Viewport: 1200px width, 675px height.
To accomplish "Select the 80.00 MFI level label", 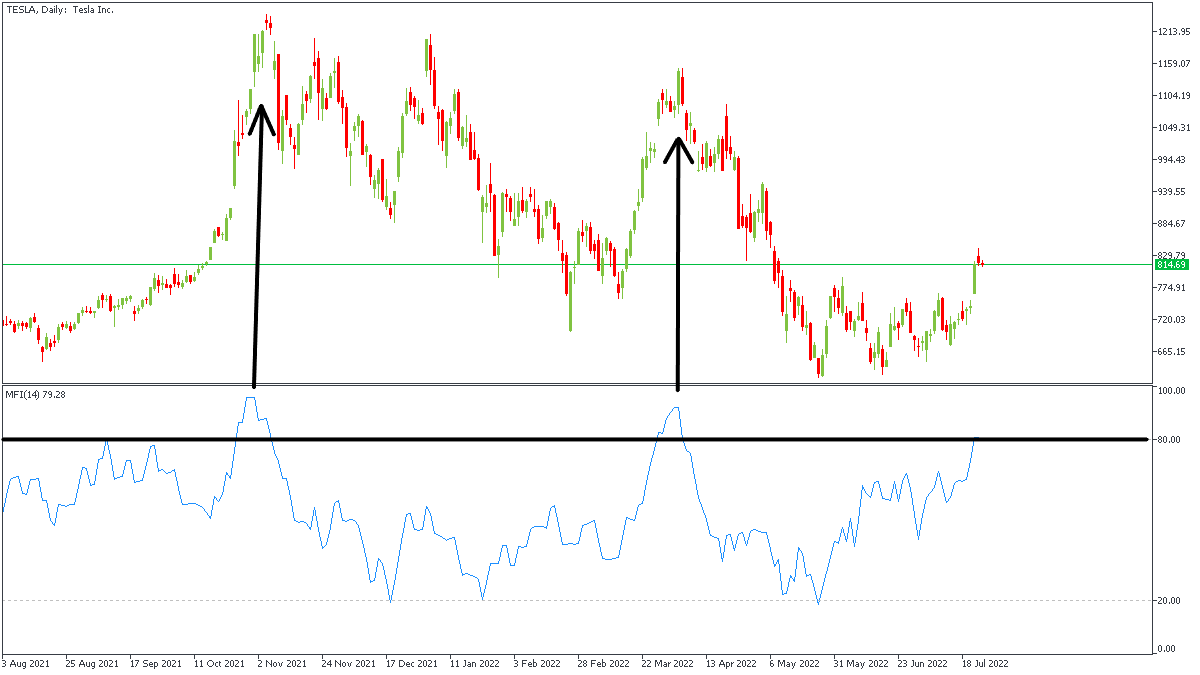I will point(1170,440).
